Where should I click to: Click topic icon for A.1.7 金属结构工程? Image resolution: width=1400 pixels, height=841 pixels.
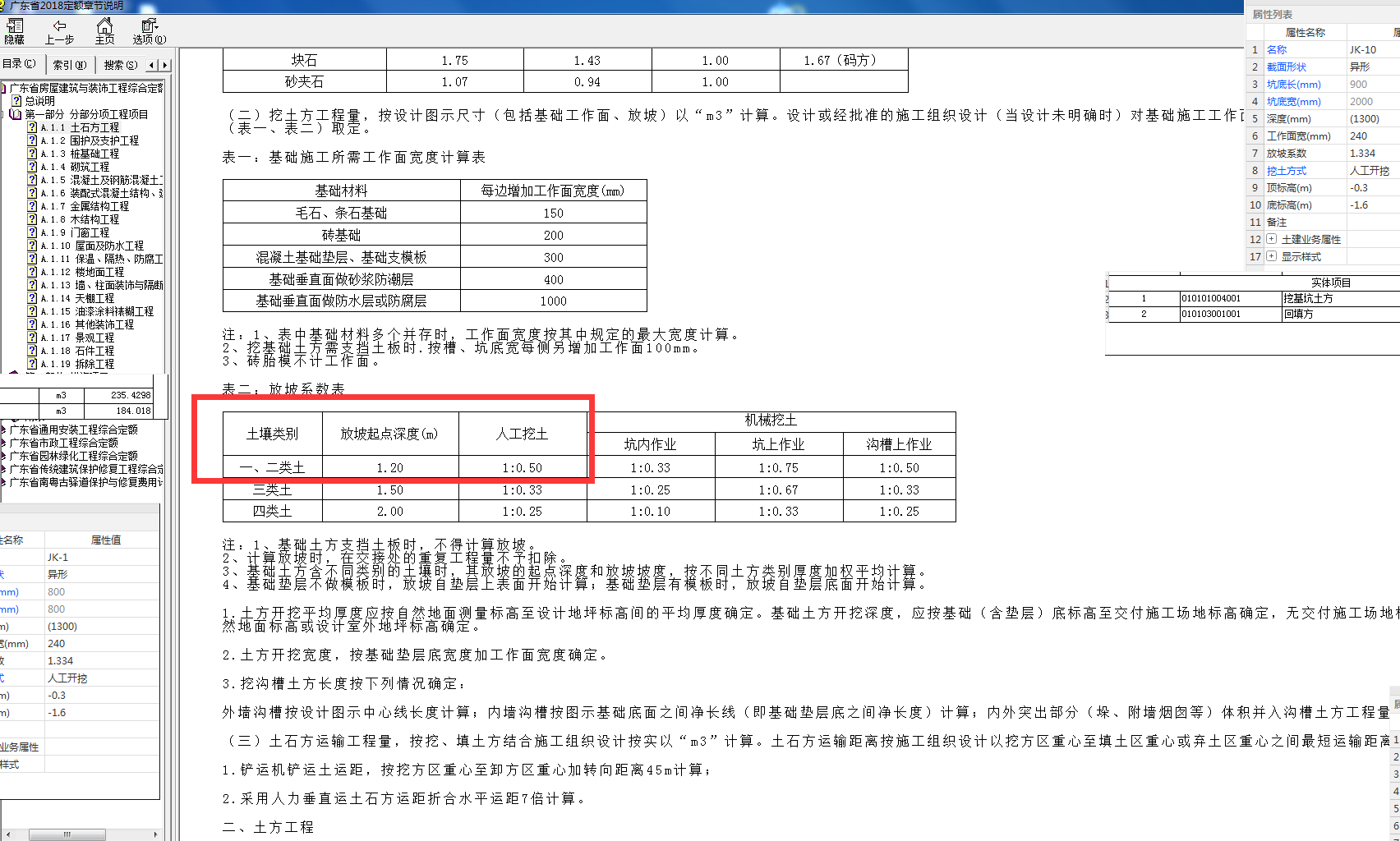click(32, 206)
